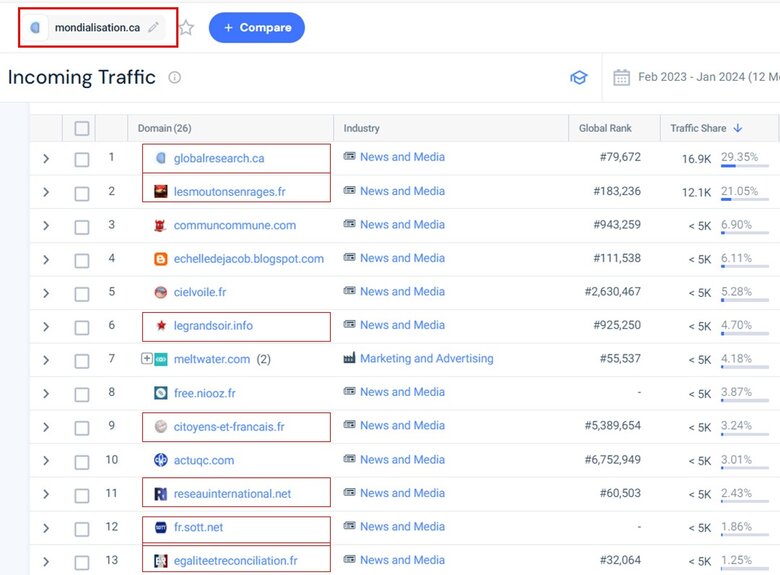Click the lesmoutonsenrages.fr favicon
780x575 pixels.
(161, 192)
